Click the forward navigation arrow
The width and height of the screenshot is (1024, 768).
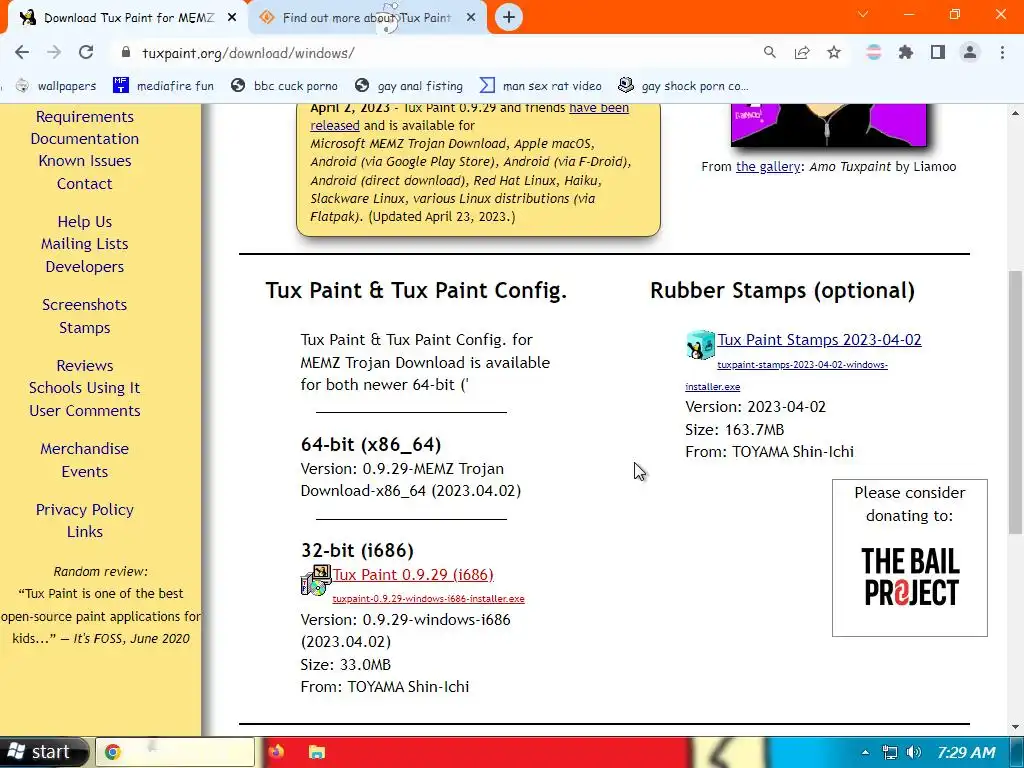54,52
